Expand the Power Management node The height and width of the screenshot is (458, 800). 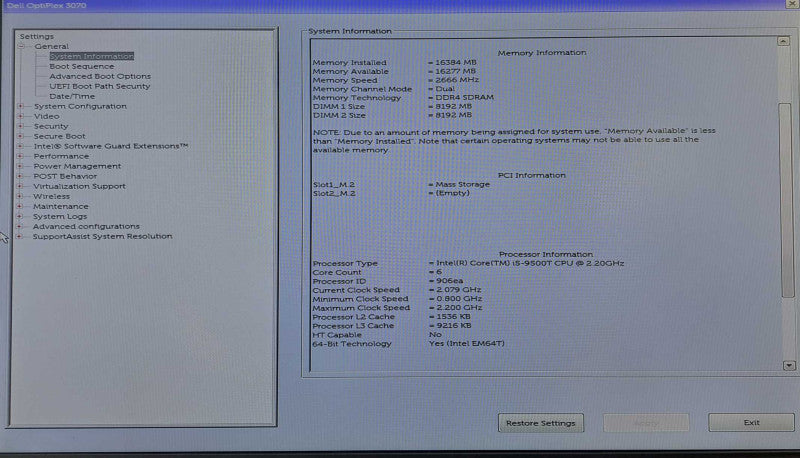point(20,166)
